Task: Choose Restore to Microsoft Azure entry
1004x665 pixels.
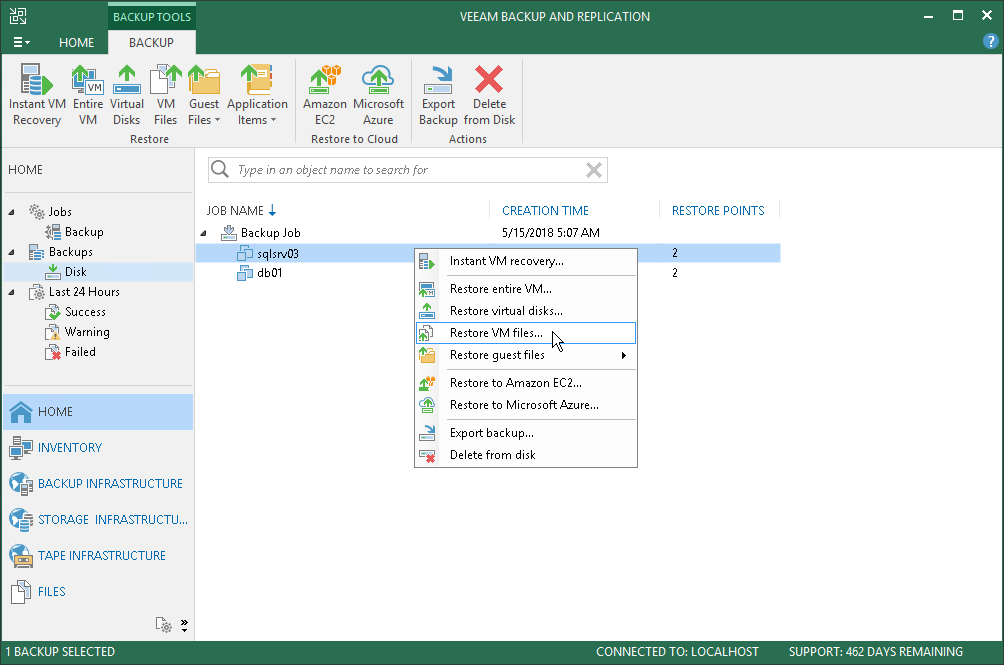Action: coord(526,405)
